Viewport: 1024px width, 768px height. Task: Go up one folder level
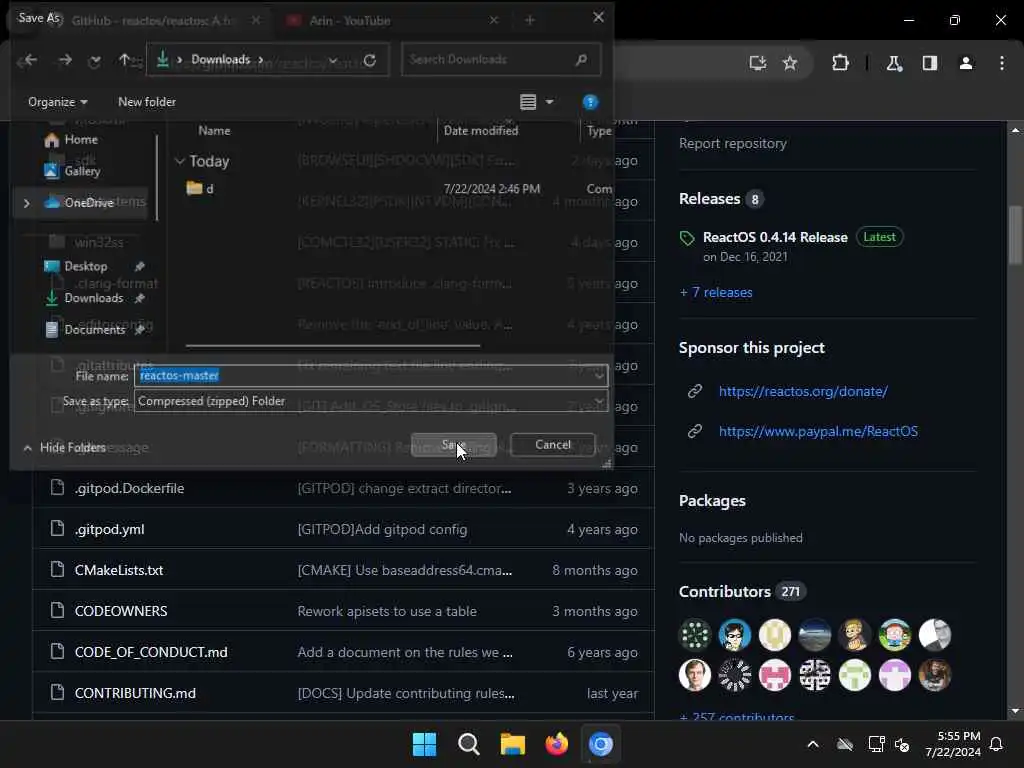(124, 60)
